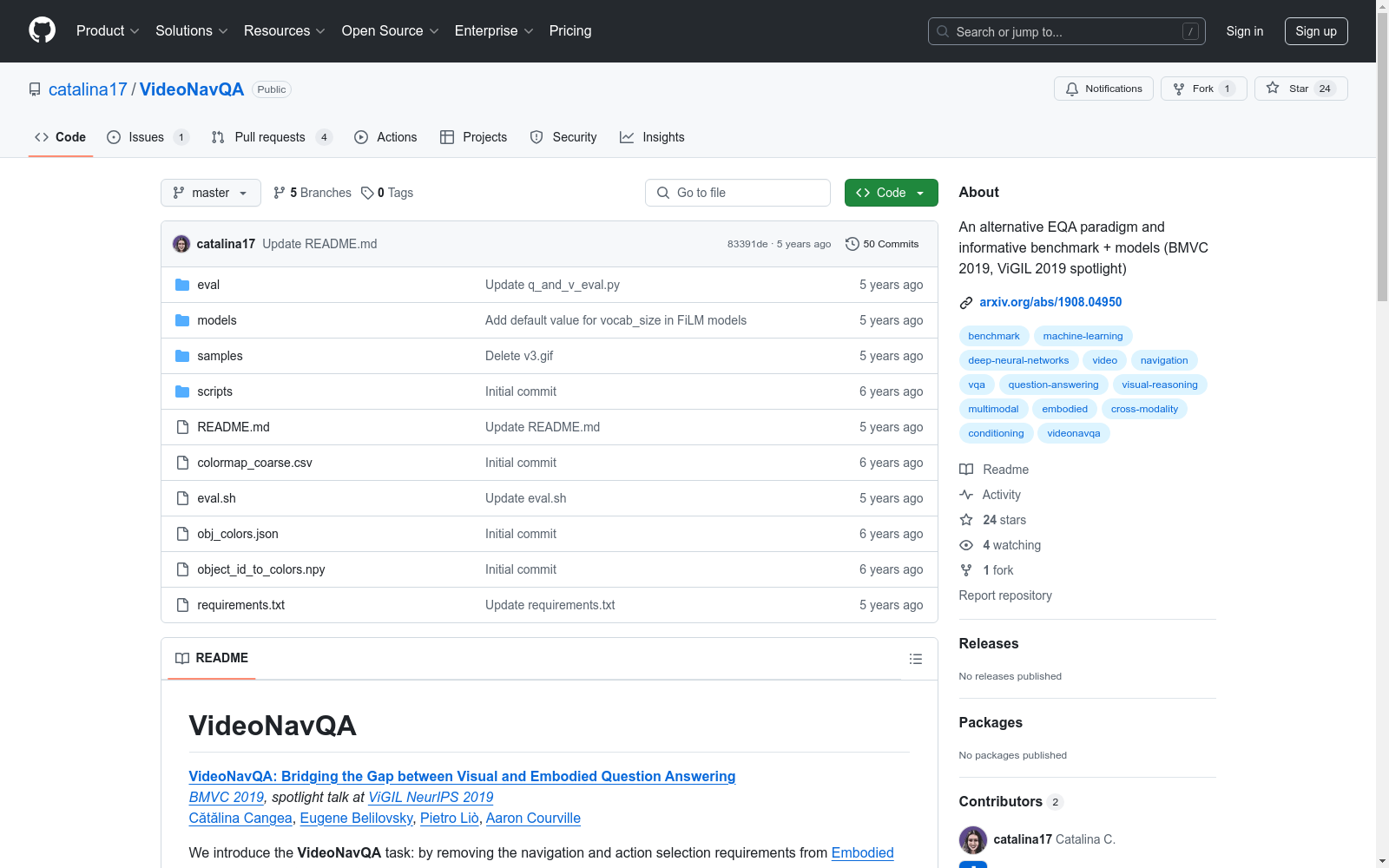This screenshot has height=868, width=1389.
Task: Expand the Product menu
Action: 108,30
